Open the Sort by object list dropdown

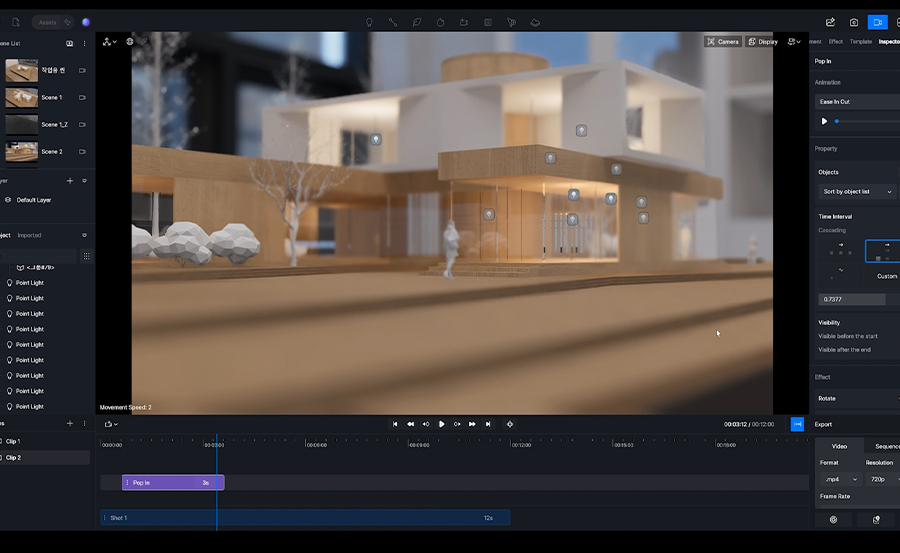[857, 191]
